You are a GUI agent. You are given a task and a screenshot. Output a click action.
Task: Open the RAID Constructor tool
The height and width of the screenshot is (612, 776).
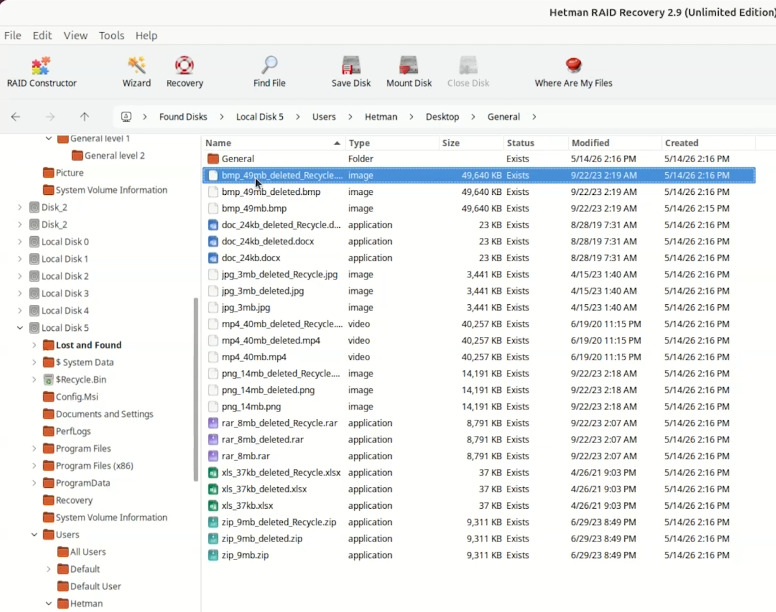coord(42,73)
